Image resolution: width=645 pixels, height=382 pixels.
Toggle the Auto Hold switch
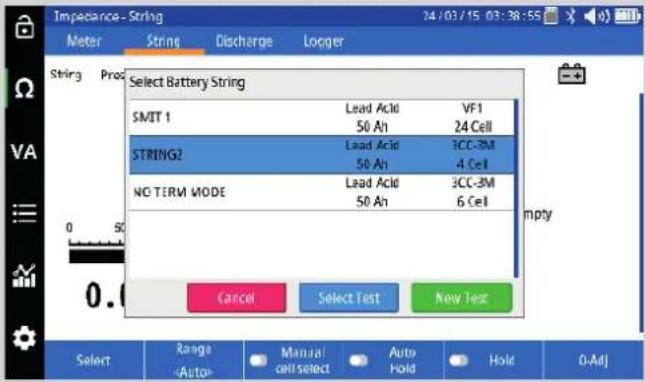coord(358,361)
